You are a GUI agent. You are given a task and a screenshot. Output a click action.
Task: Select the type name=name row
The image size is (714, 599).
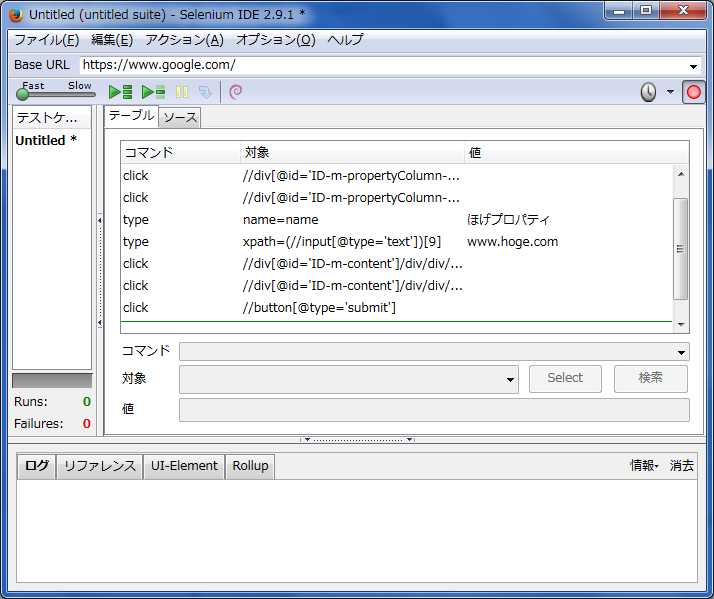397,220
